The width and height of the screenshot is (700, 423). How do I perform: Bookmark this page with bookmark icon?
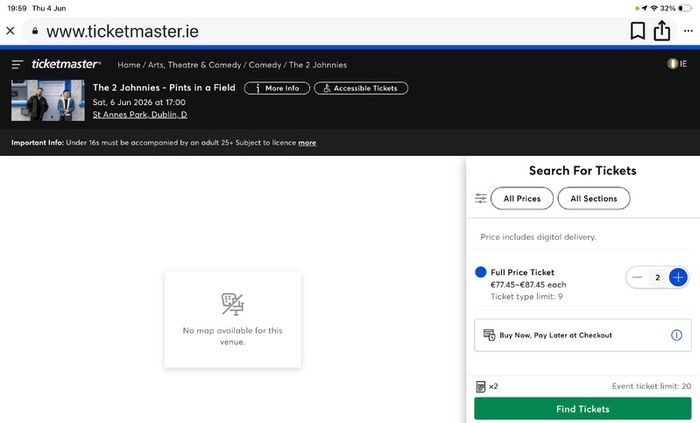click(x=638, y=31)
